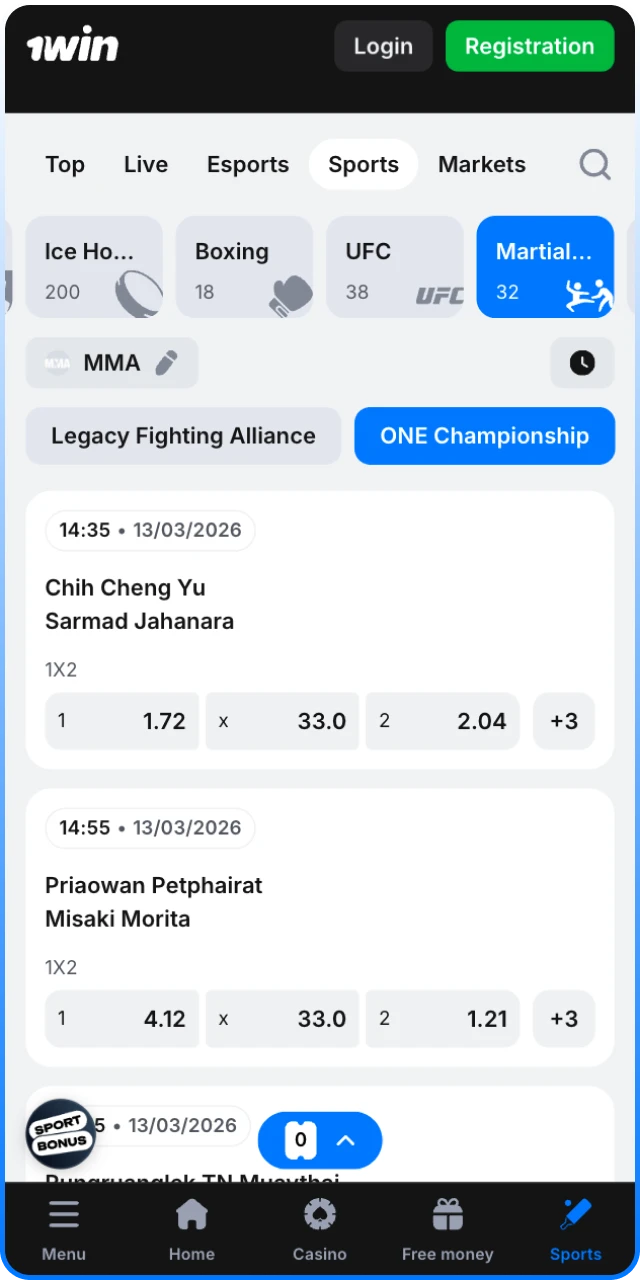Select the 1.72 odds for Chih Cheng Yu
The image size is (640, 1280).
(121, 720)
